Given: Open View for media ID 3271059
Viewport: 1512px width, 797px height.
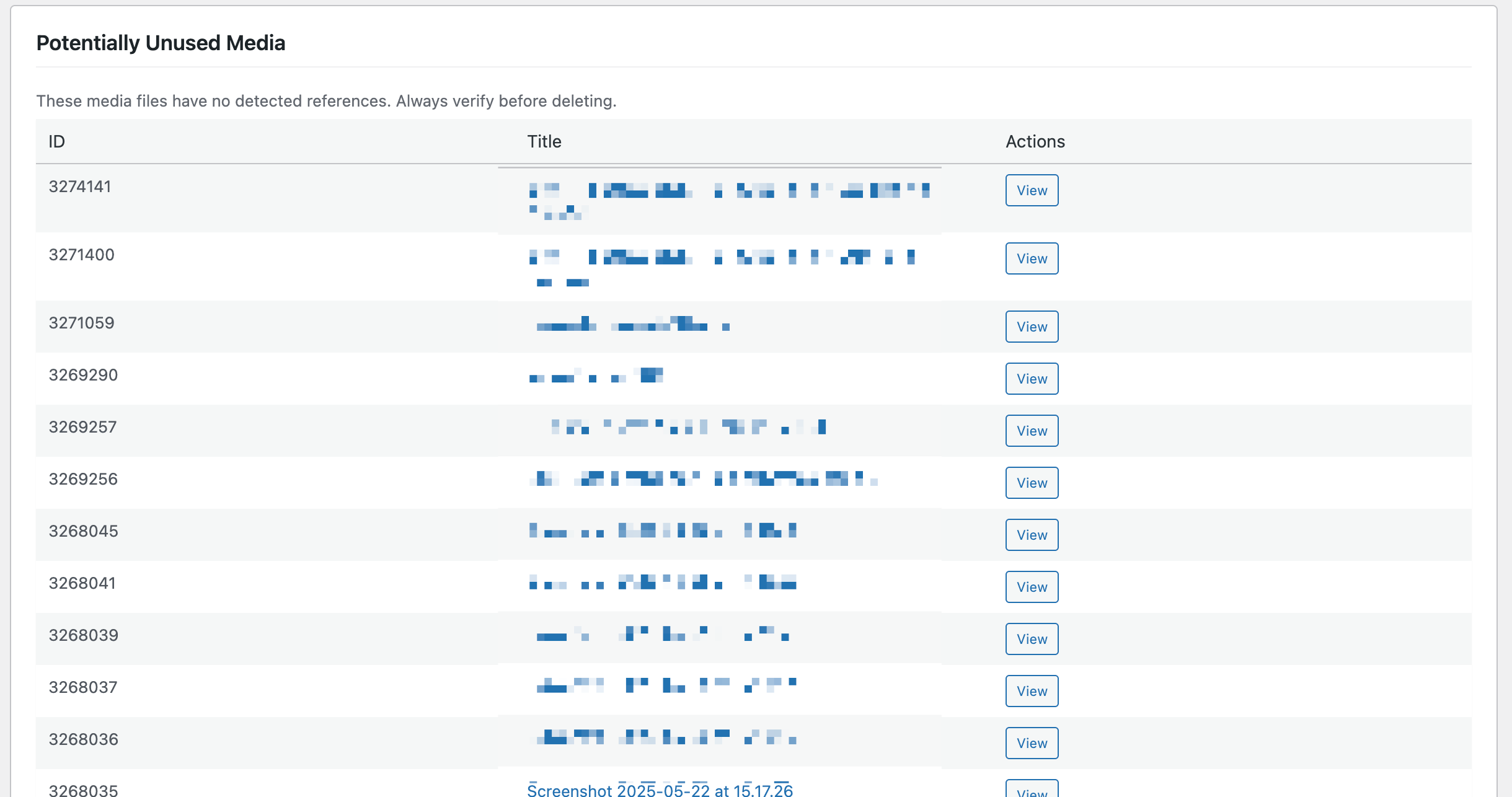Looking at the screenshot, I should [1032, 327].
